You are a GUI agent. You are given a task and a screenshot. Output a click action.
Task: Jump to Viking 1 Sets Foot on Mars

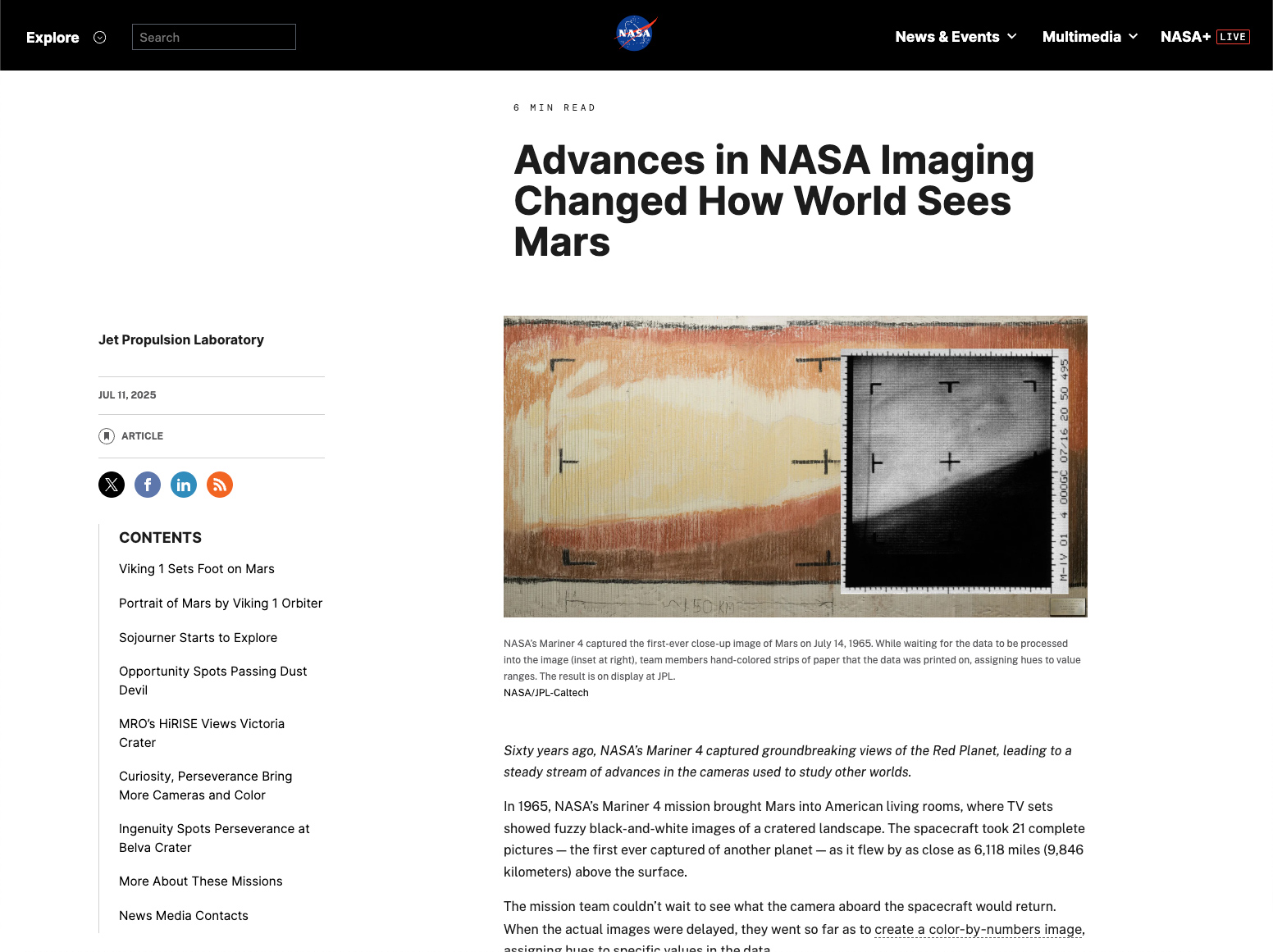(x=197, y=569)
